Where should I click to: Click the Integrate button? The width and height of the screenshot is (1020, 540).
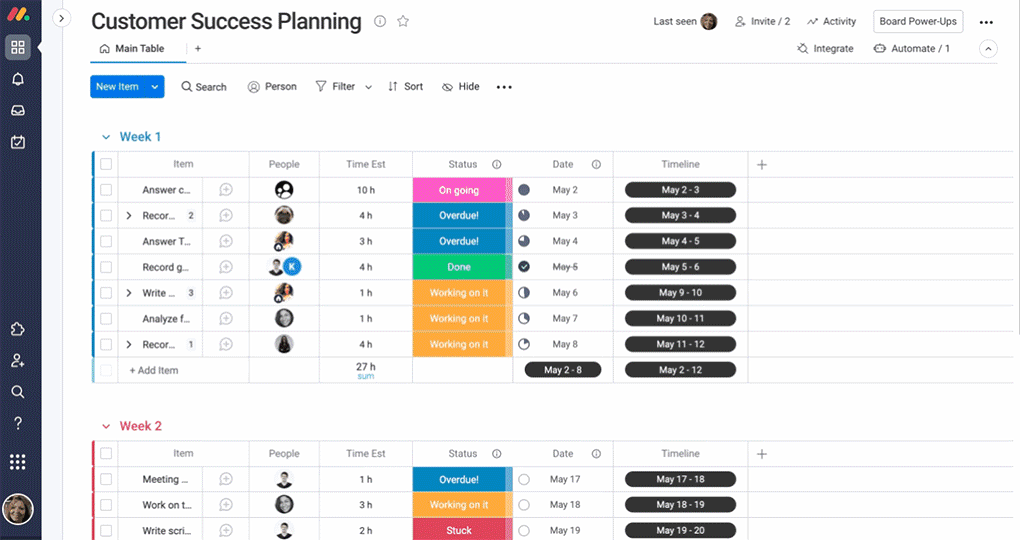(825, 49)
